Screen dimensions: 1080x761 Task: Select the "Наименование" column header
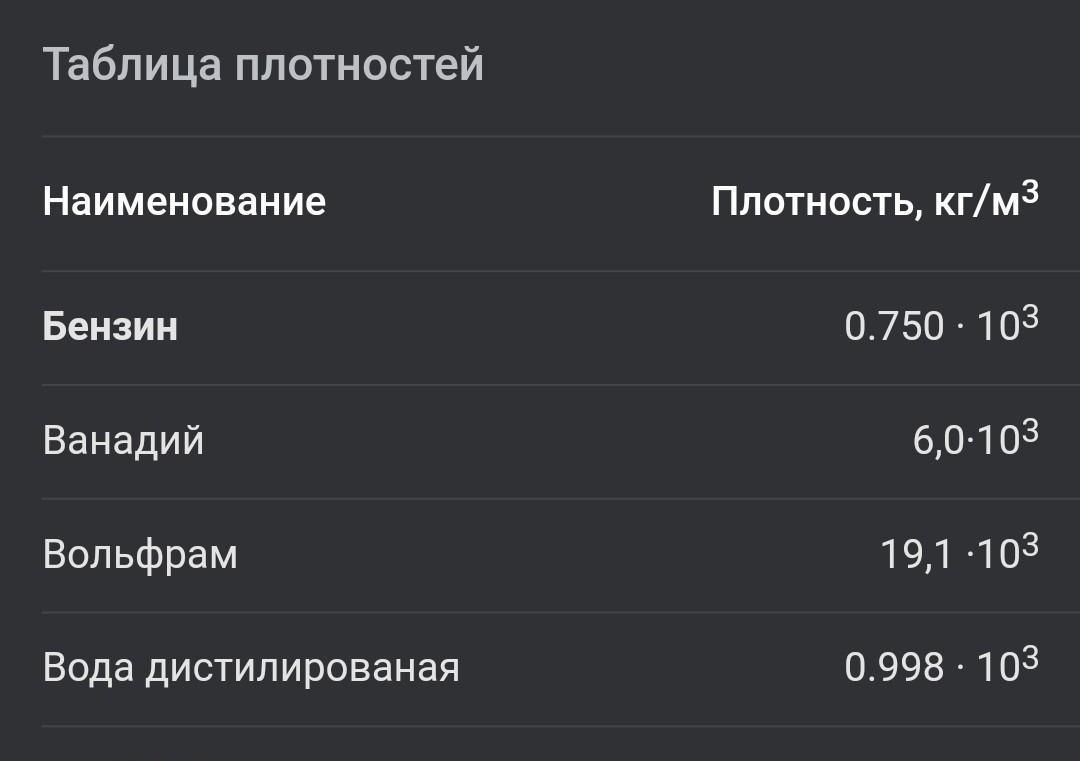coord(184,202)
